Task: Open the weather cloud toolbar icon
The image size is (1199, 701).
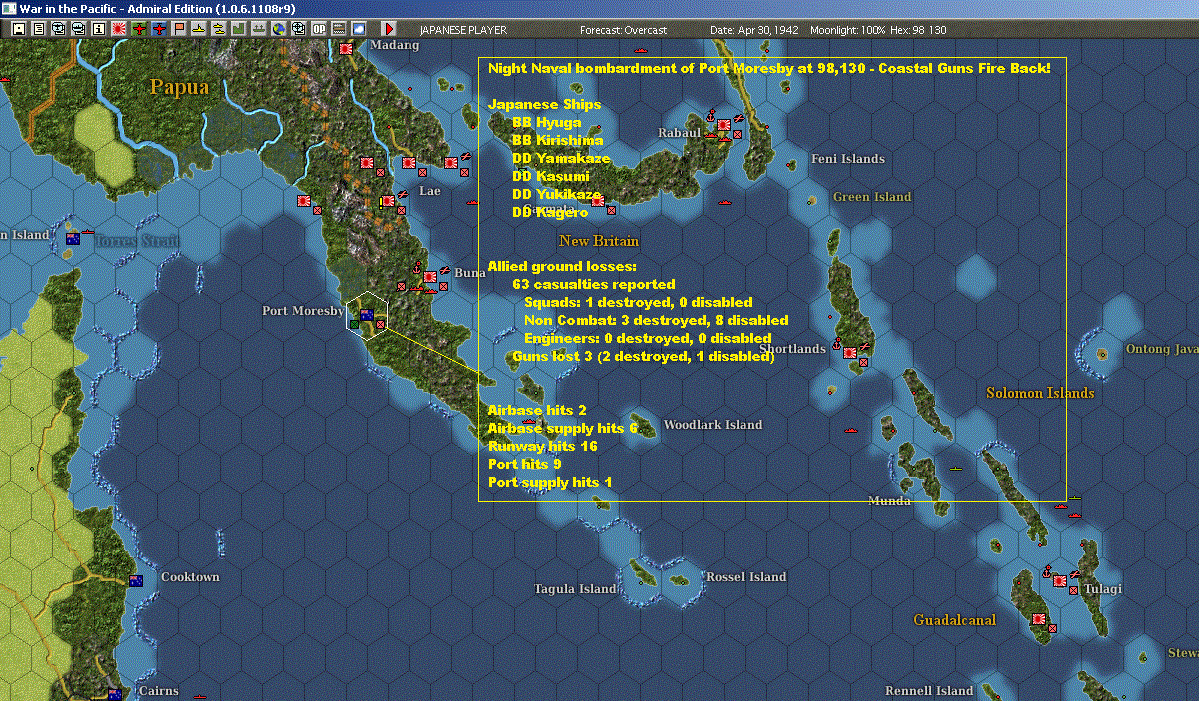Action: (x=359, y=29)
